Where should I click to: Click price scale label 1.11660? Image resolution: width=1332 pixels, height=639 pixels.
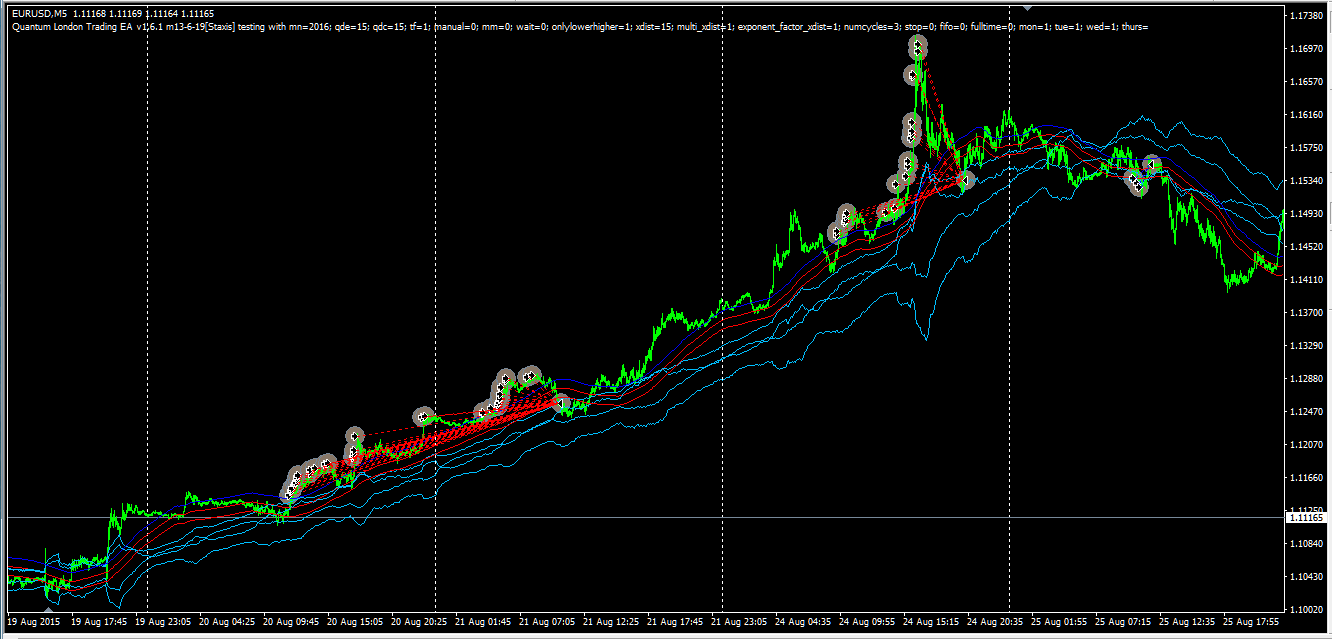coord(1306,478)
